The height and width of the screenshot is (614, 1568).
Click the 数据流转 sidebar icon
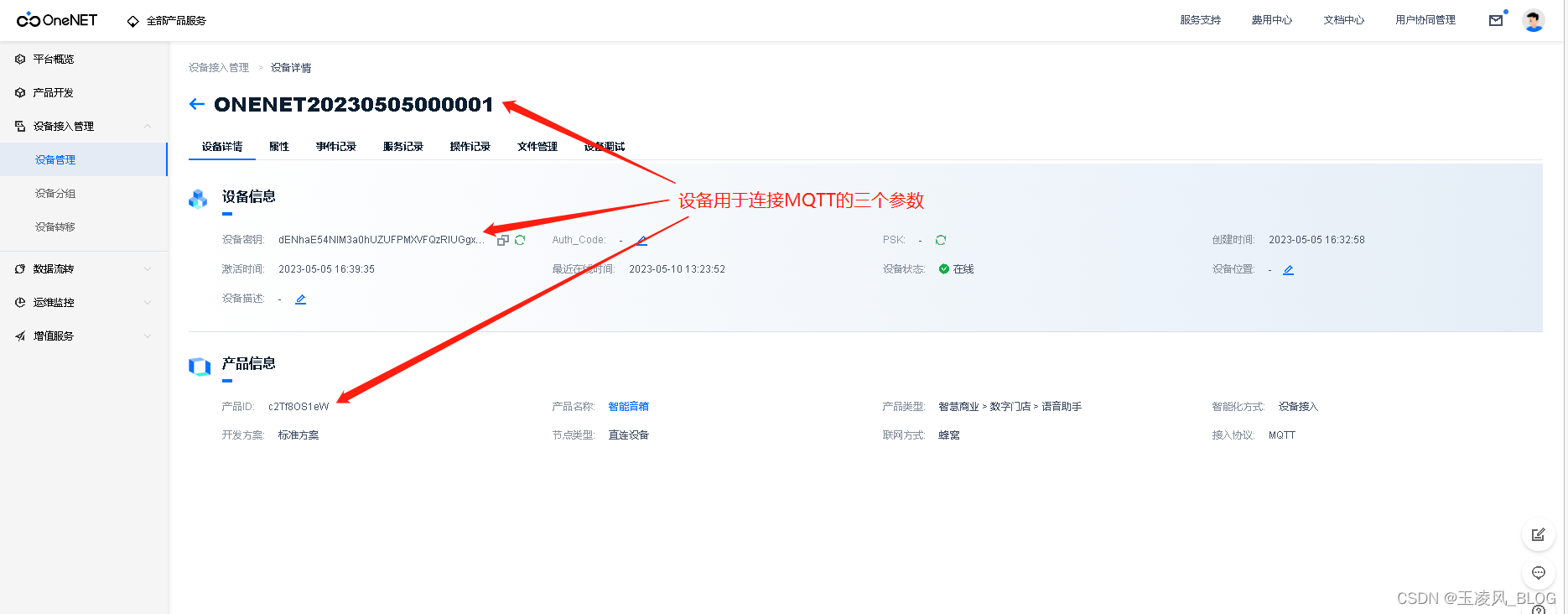tap(20, 268)
